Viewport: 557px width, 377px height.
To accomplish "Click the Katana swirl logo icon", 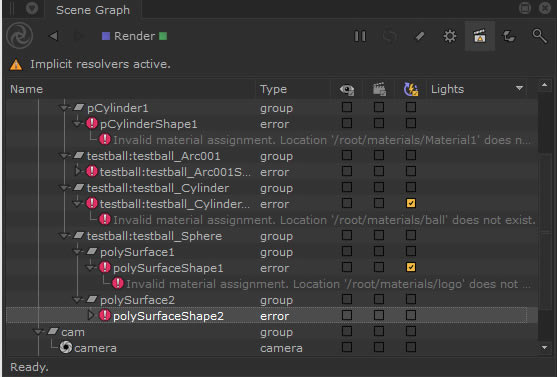I will (20, 36).
